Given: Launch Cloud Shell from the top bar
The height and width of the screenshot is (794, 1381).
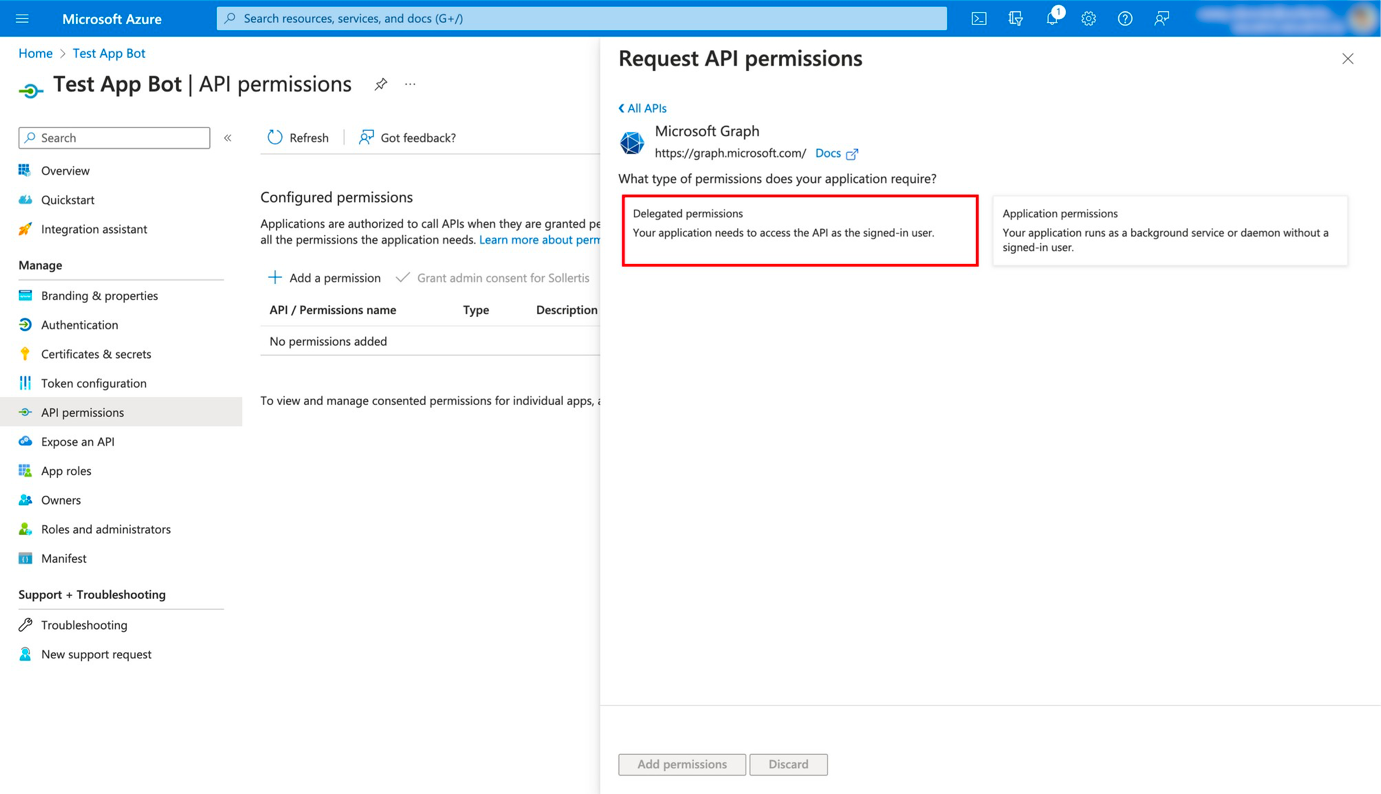Looking at the screenshot, I should pos(979,18).
